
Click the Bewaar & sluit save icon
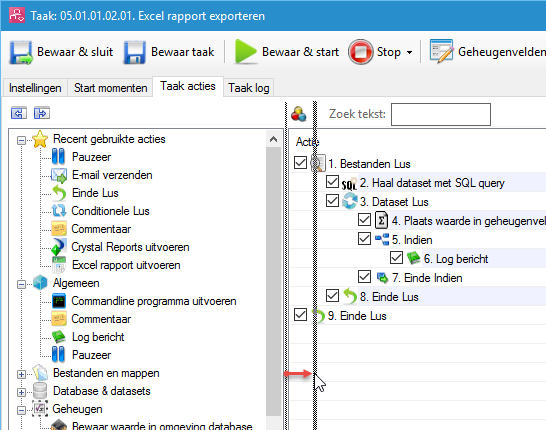pyautogui.click(x=21, y=53)
